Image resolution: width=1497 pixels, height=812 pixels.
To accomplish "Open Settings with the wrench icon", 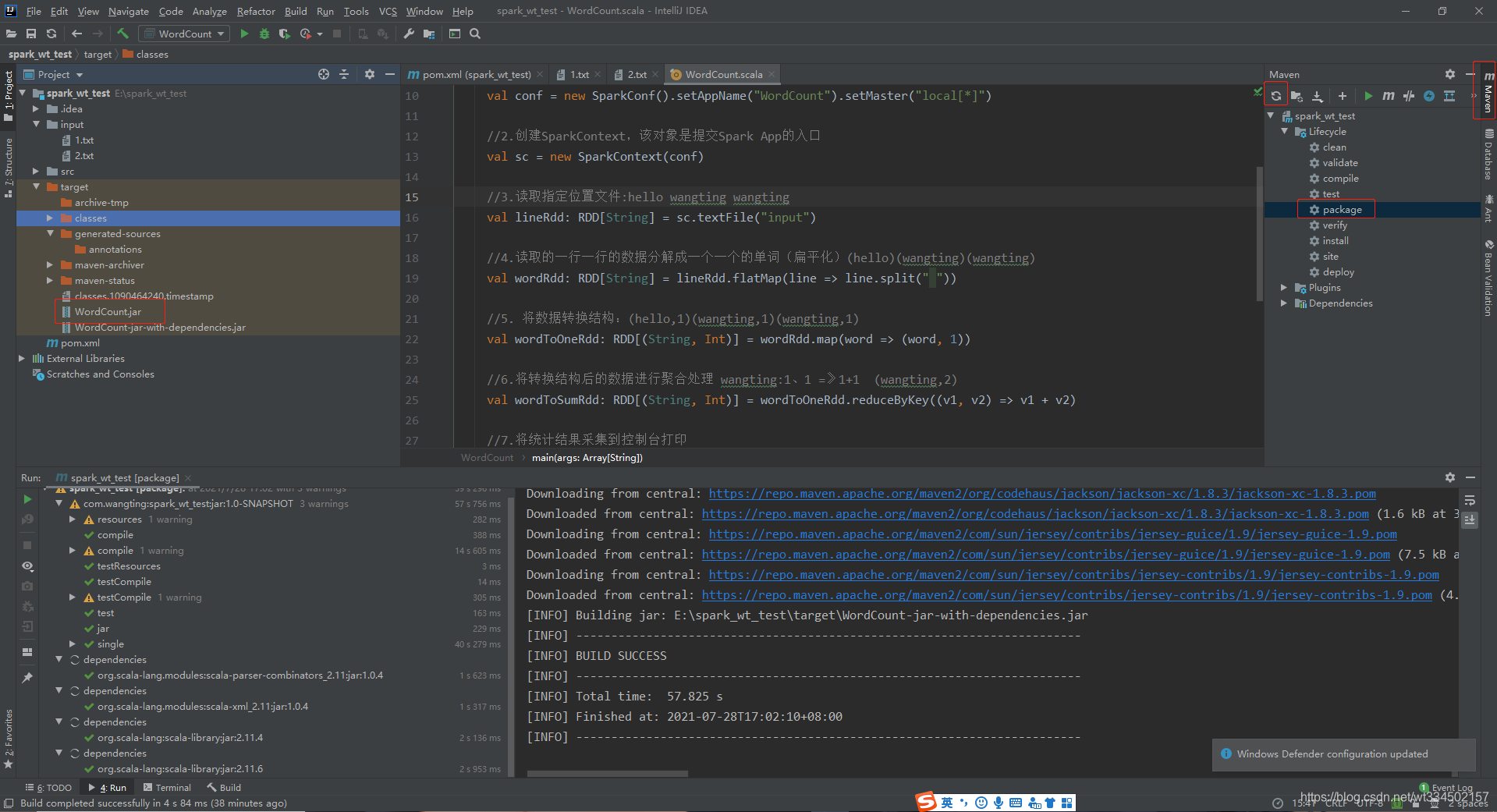I will point(409,34).
